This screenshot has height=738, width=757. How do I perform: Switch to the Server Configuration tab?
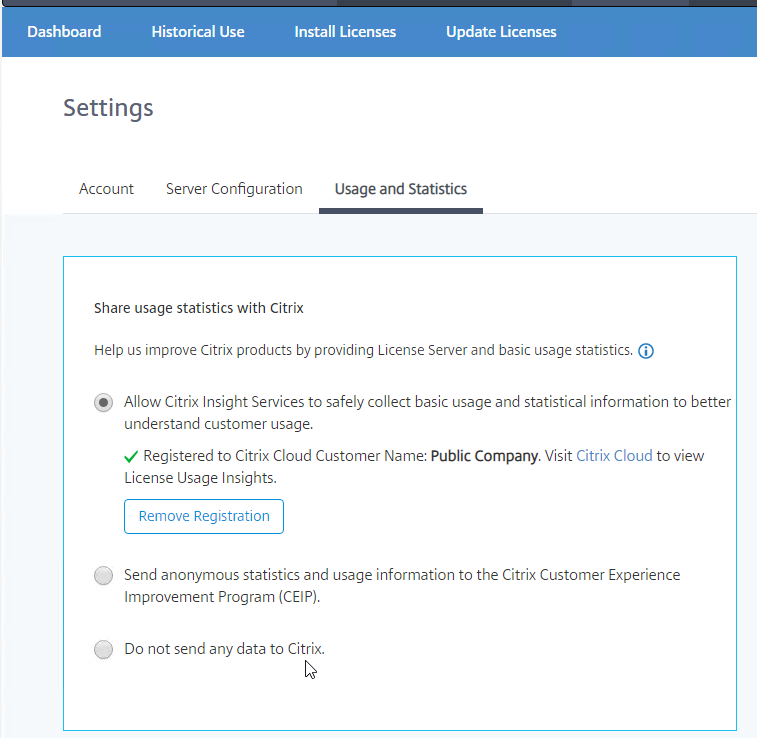[234, 189]
